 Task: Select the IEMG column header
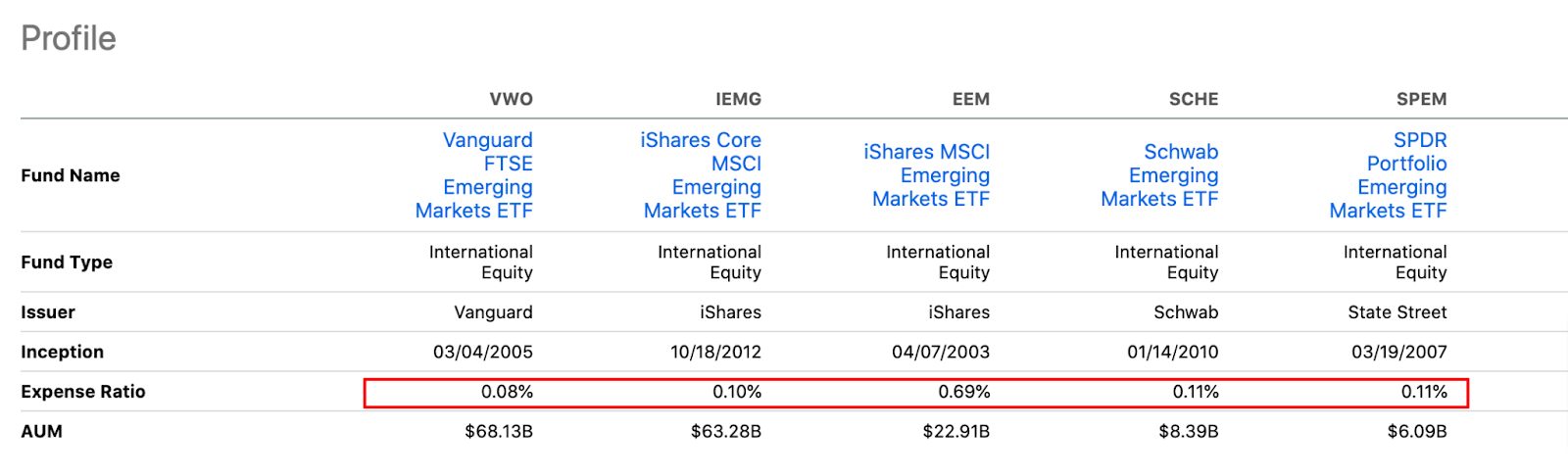click(738, 99)
